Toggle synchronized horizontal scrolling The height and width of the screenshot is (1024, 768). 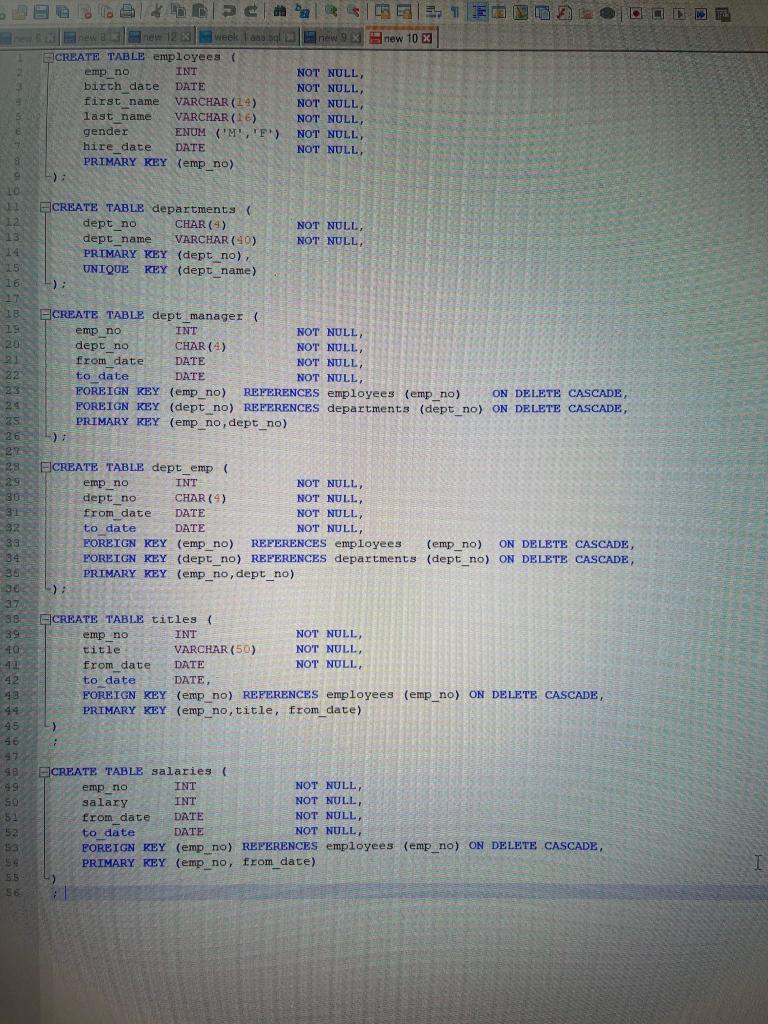[404, 12]
